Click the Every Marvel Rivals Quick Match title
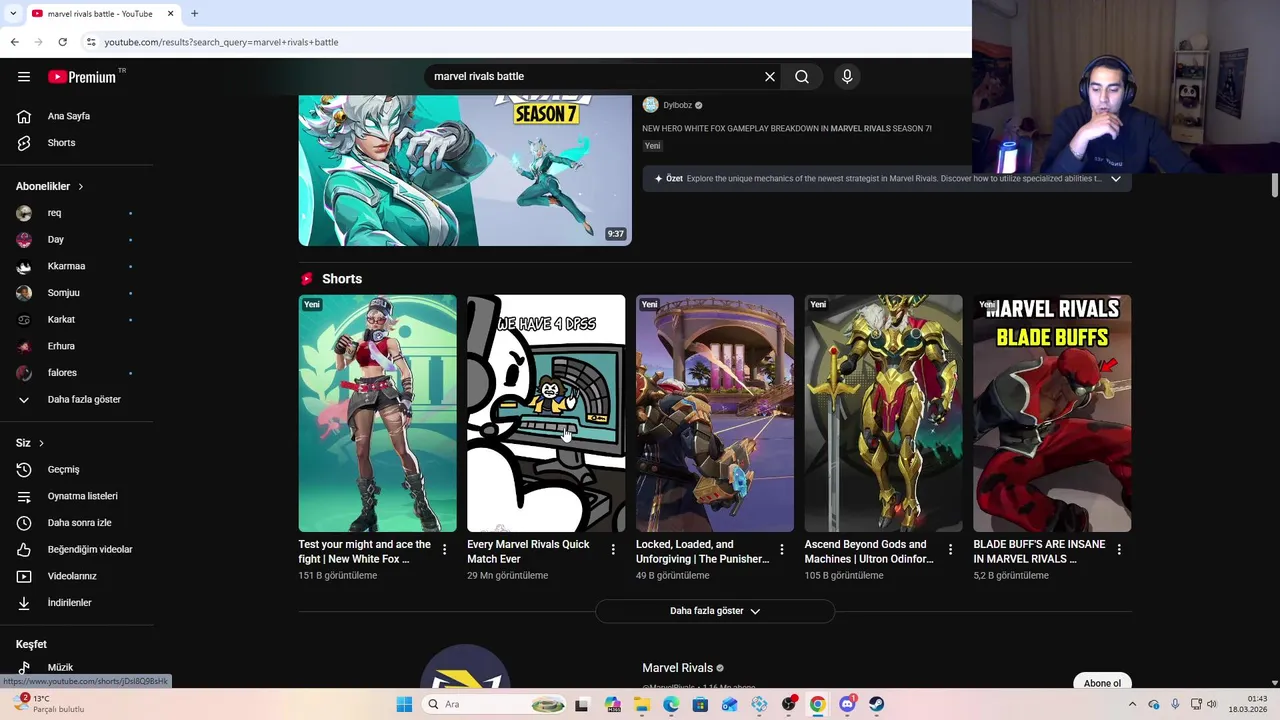This screenshot has width=1280, height=720. [x=528, y=552]
